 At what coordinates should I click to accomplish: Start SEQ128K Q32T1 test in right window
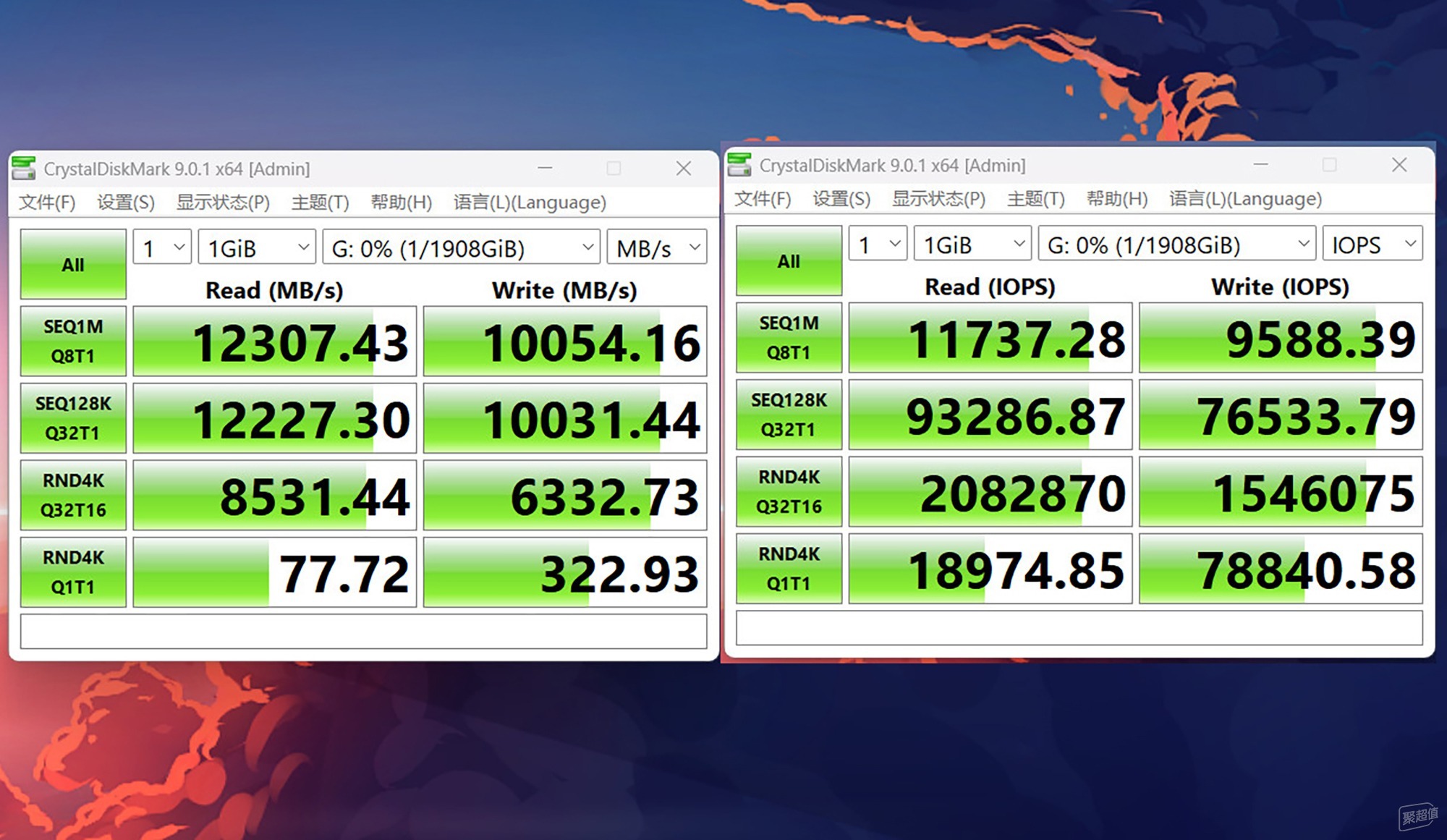[789, 415]
